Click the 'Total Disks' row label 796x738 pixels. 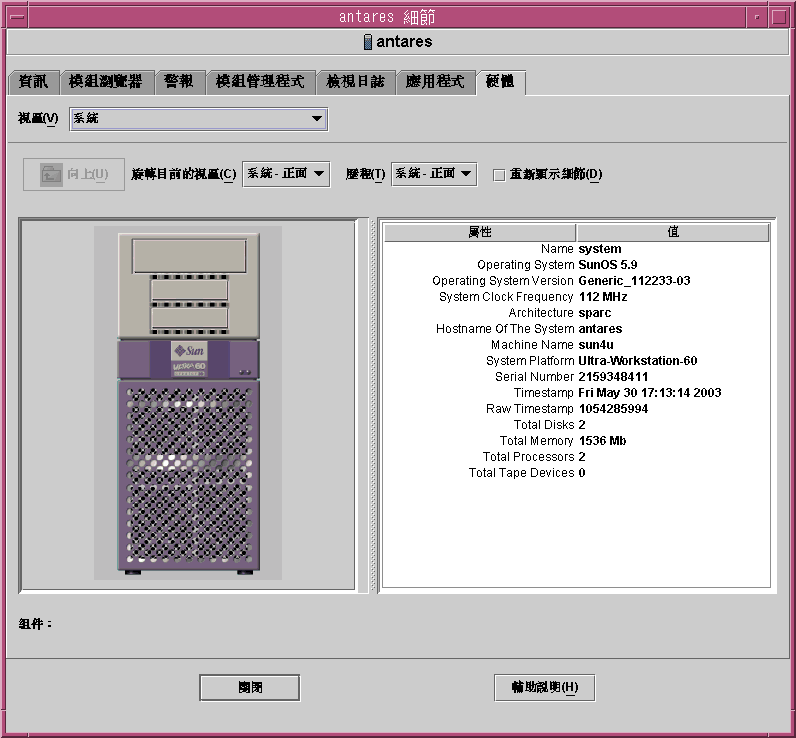[x=544, y=424]
